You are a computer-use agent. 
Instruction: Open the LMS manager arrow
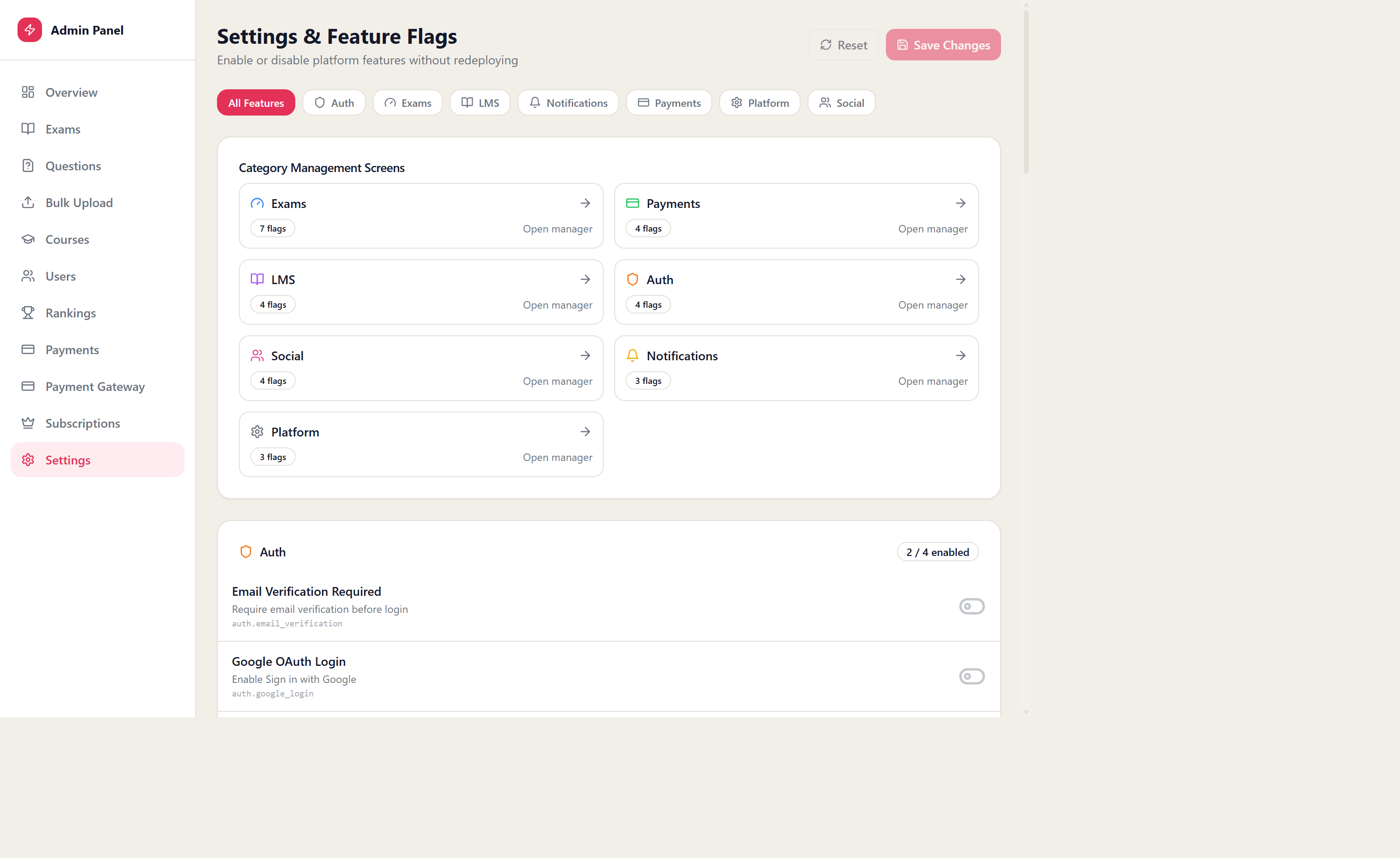coord(585,279)
